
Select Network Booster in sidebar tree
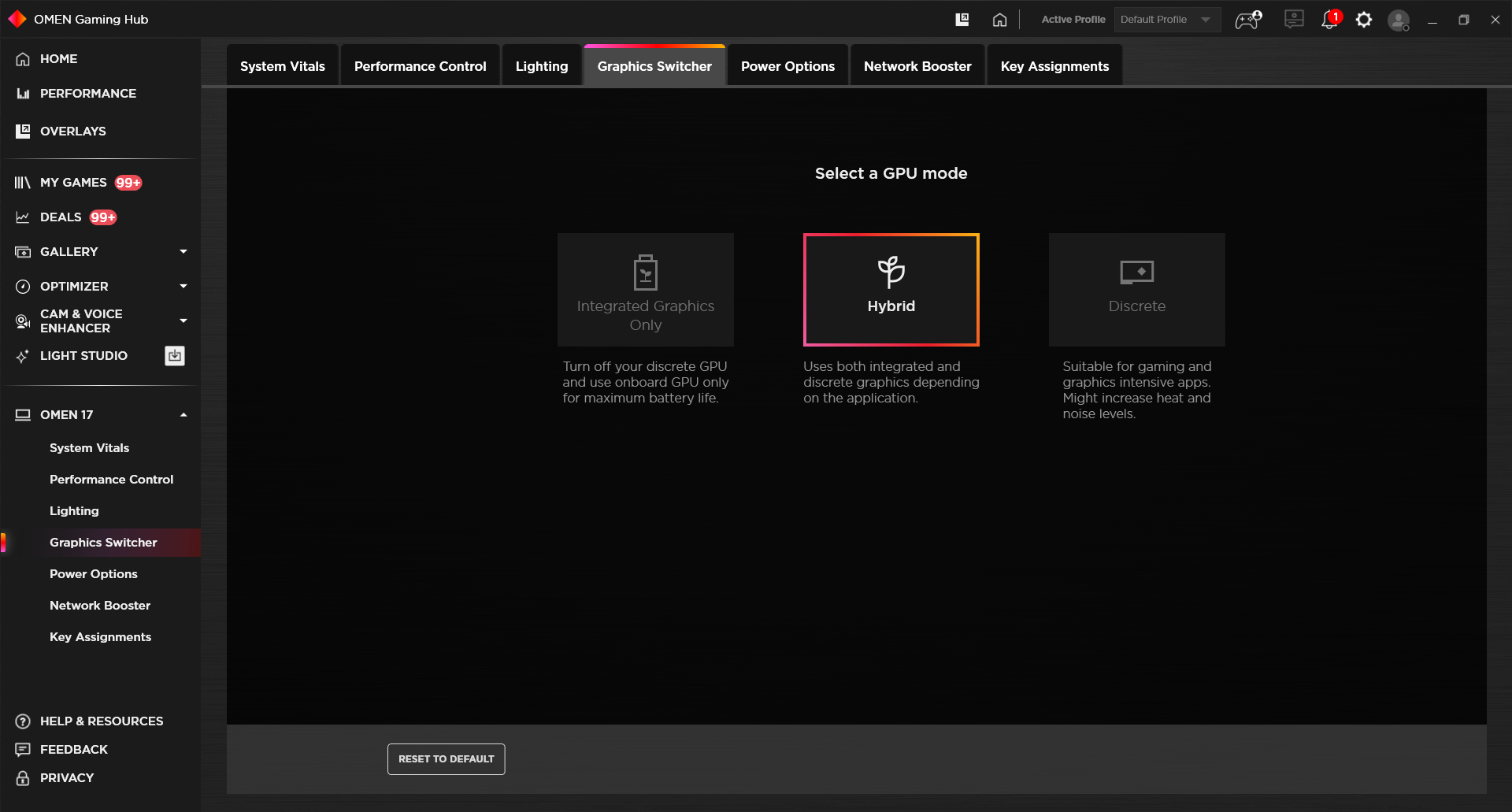[99, 606]
